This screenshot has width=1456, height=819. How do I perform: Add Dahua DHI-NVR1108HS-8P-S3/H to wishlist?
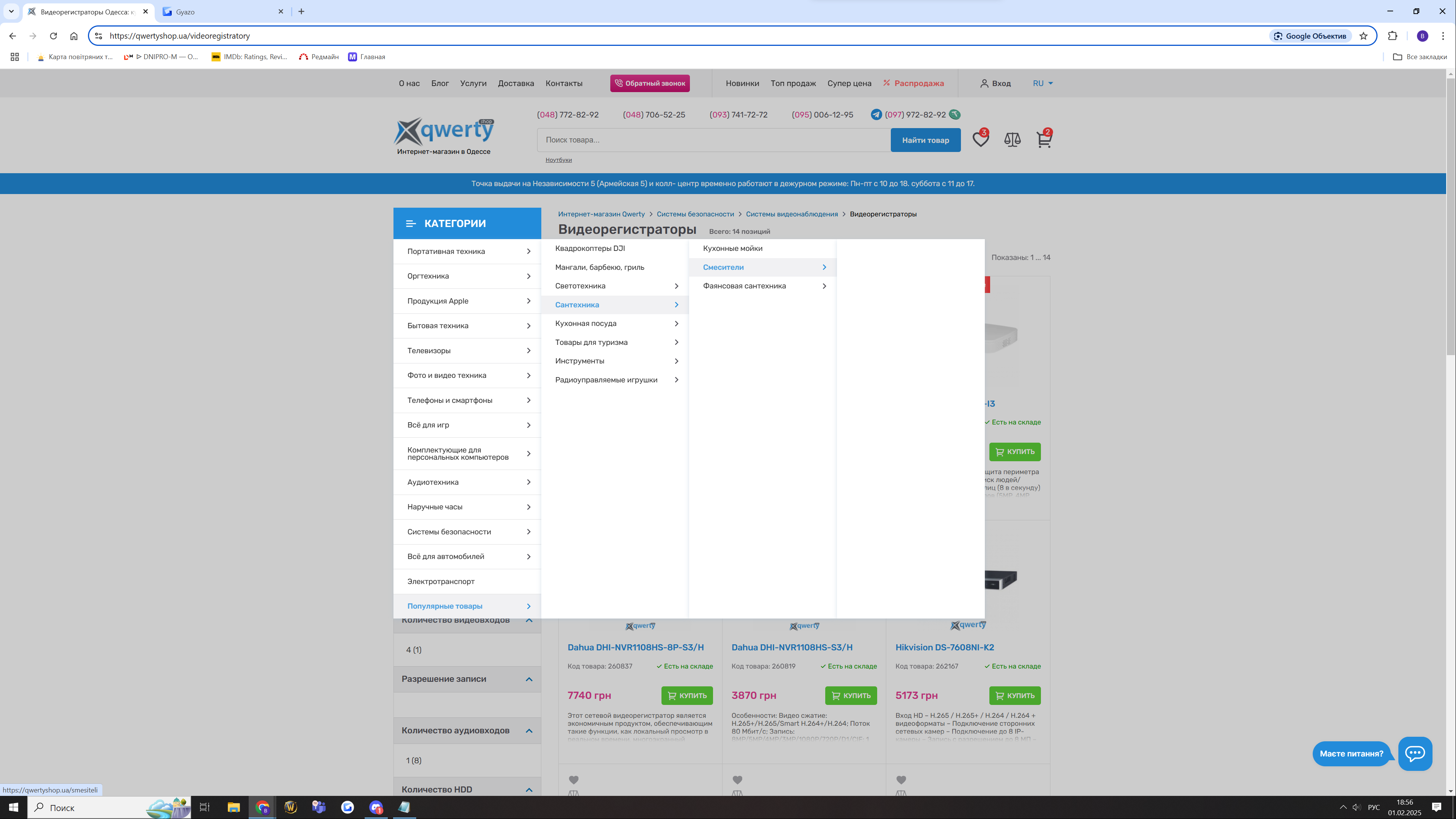pos(573,780)
